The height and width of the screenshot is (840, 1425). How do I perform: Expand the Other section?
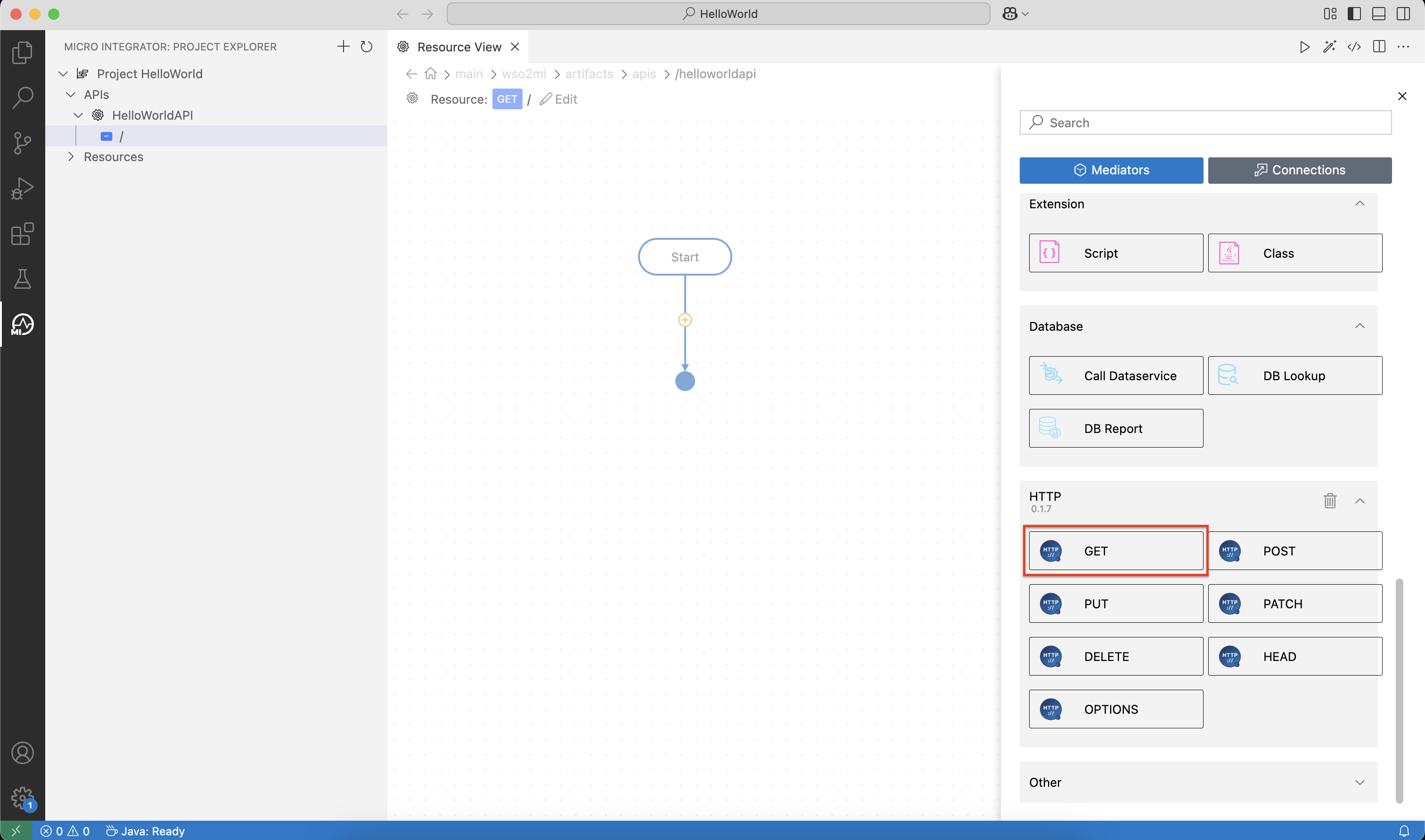click(x=1359, y=782)
